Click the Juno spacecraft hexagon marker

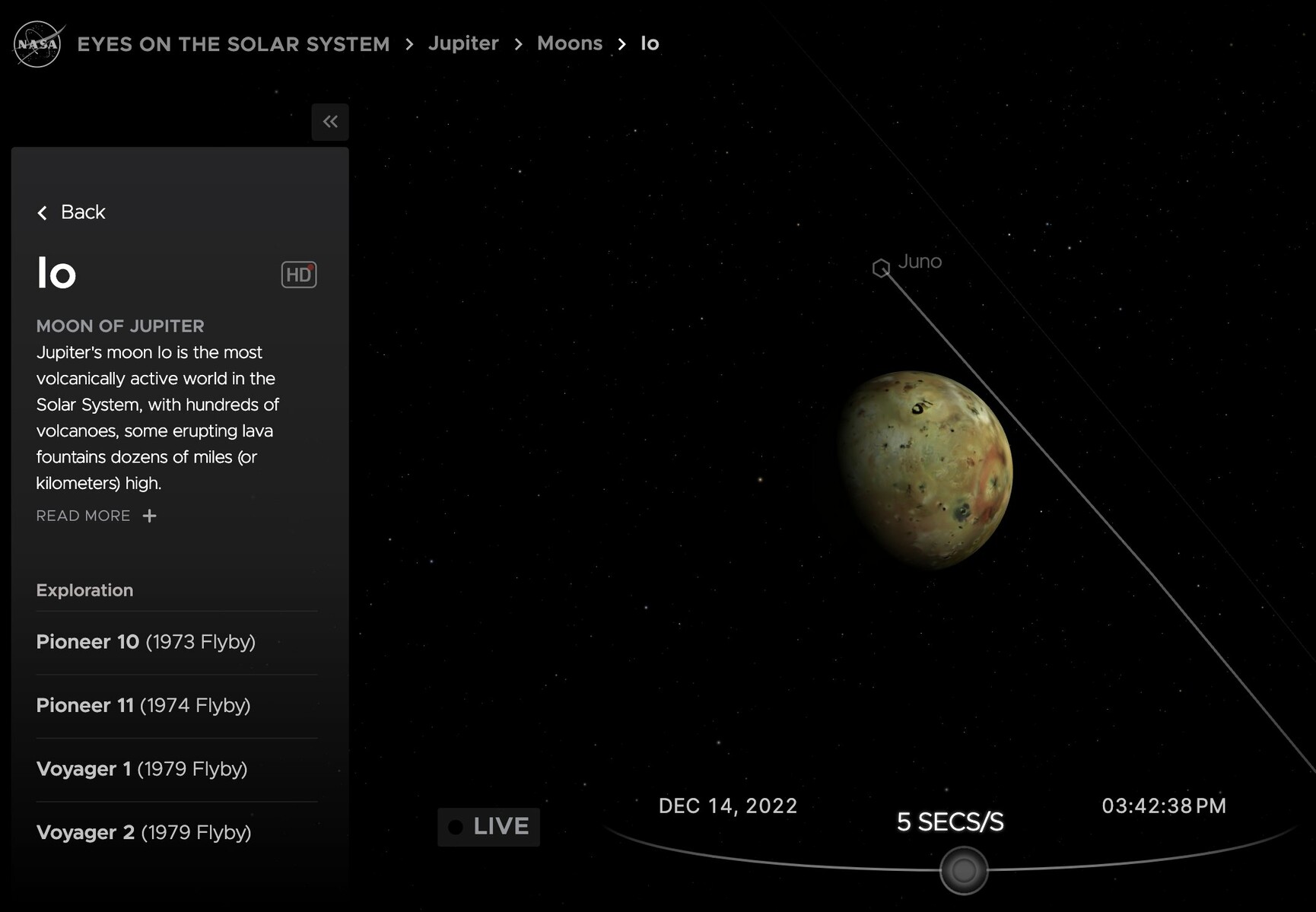click(x=881, y=268)
